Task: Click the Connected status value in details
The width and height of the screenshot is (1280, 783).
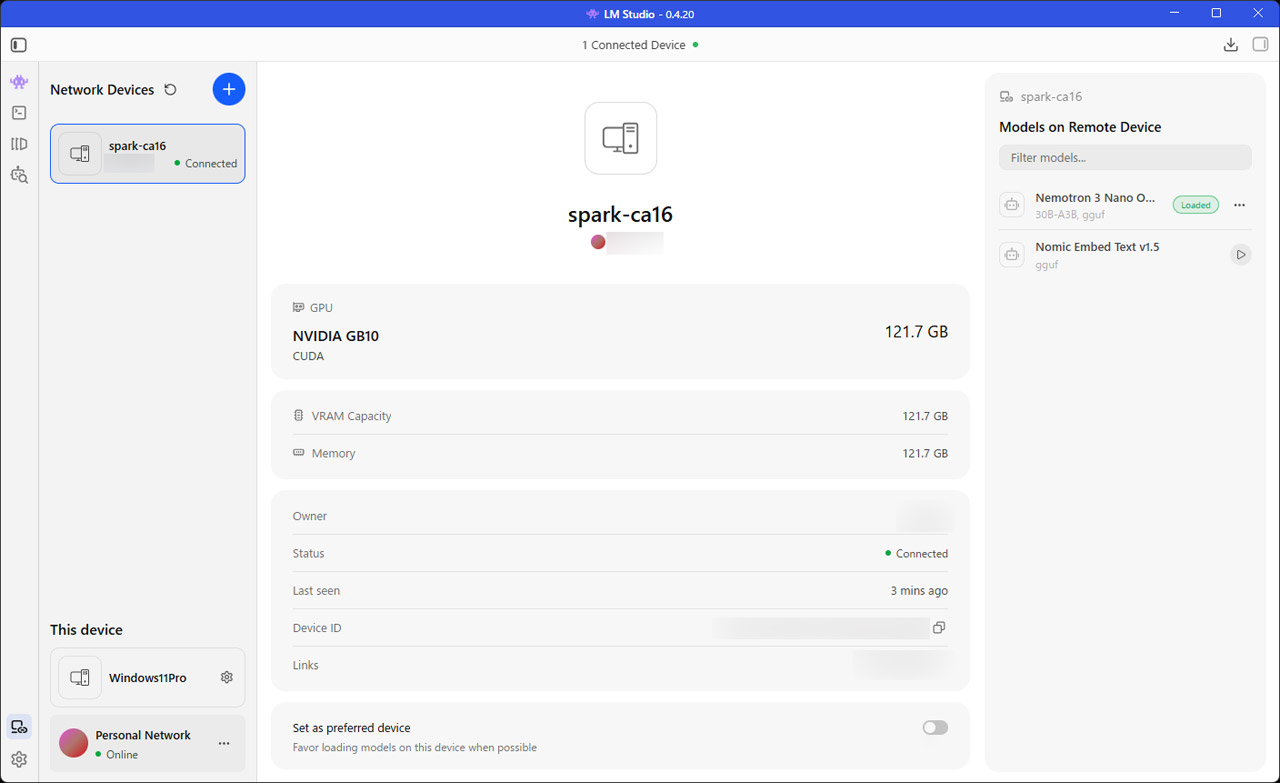Action: coord(916,553)
